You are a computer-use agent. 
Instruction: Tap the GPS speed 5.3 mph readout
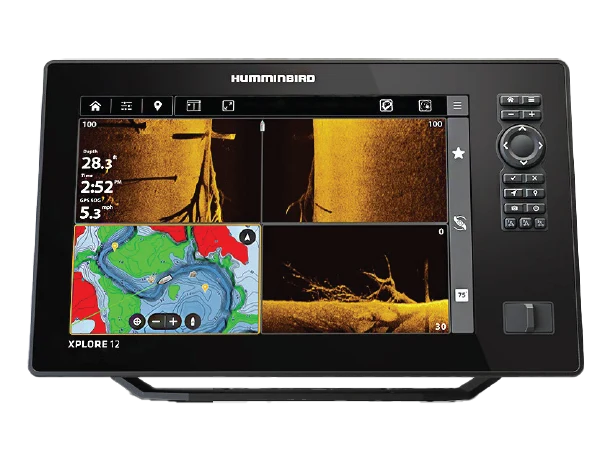pyautogui.click(x=96, y=209)
